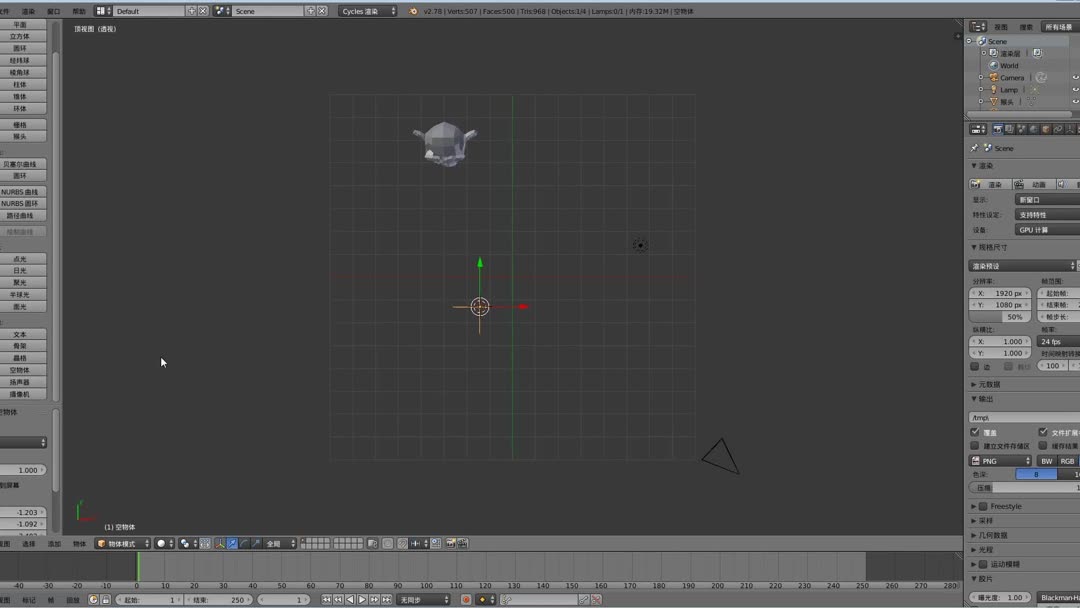Toggle the 文件扩展 file extension checkbox

tap(1042, 431)
